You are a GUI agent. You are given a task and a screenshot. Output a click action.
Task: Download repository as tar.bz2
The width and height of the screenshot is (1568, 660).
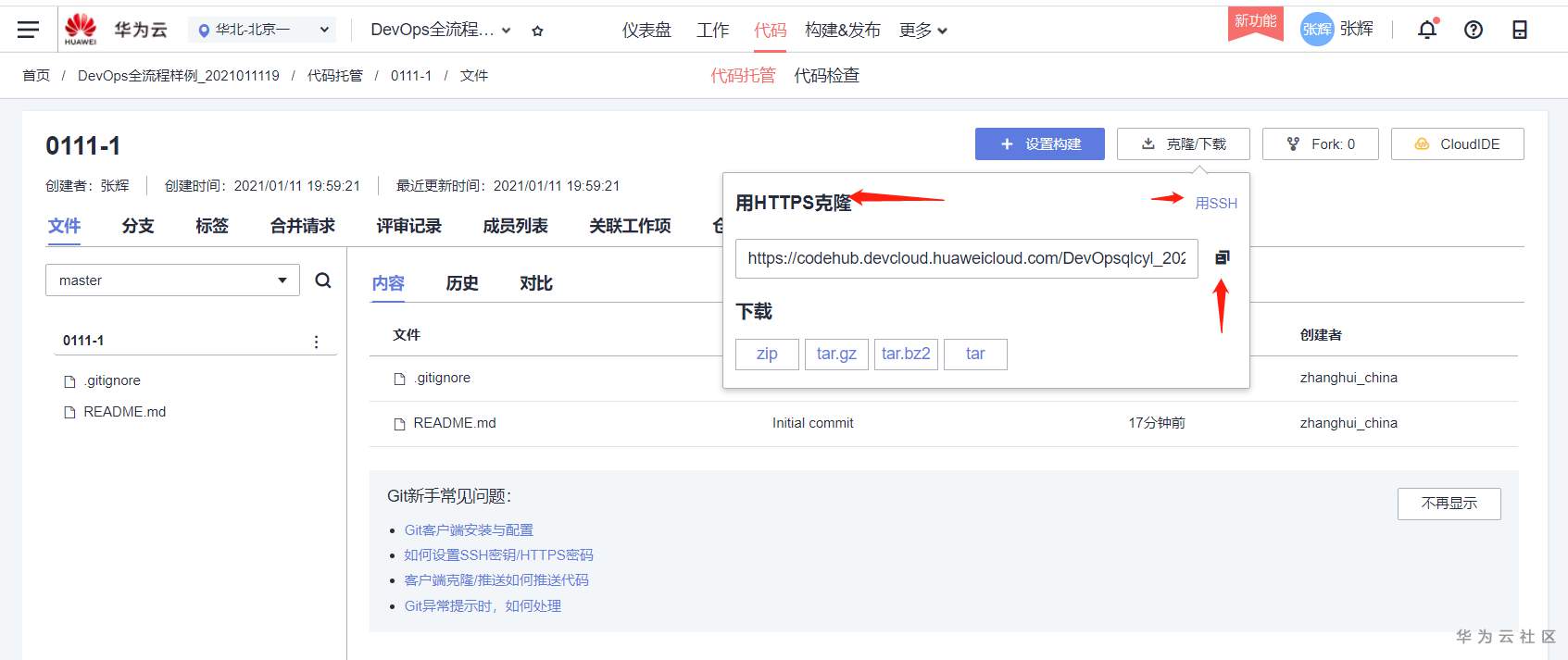(x=906, y=354)
